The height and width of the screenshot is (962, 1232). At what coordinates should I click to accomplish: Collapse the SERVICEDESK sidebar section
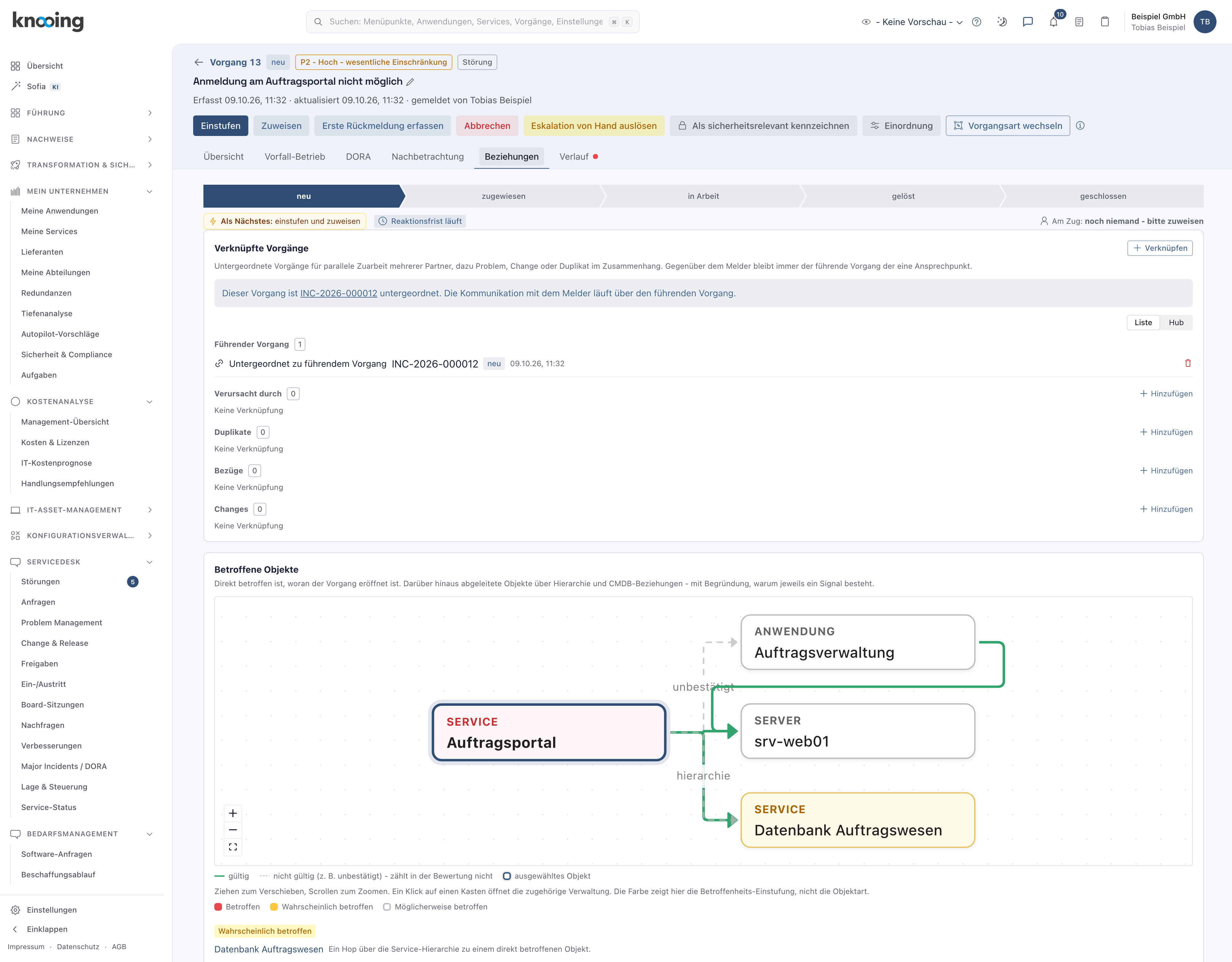pos(82,561)
